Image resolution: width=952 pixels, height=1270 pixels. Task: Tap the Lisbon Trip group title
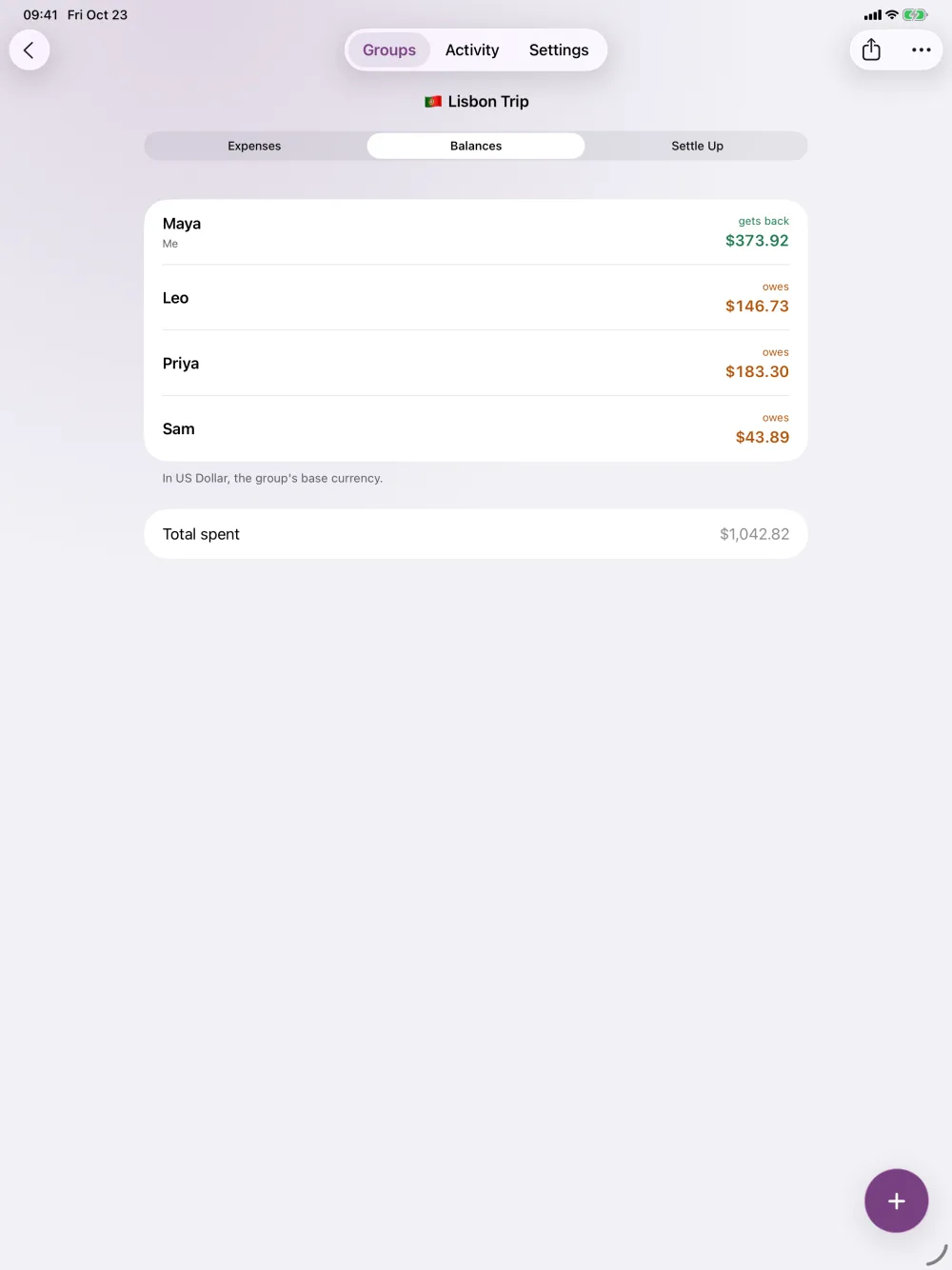coord(488,102)
